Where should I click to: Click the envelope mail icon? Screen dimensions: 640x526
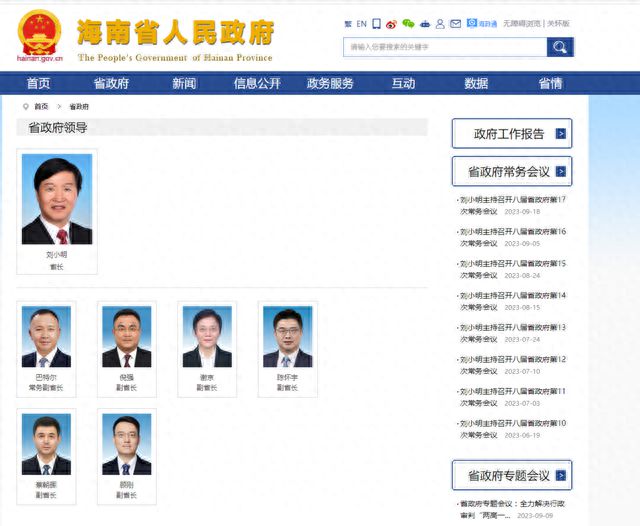pyautogui.click(x=456, y=23)
